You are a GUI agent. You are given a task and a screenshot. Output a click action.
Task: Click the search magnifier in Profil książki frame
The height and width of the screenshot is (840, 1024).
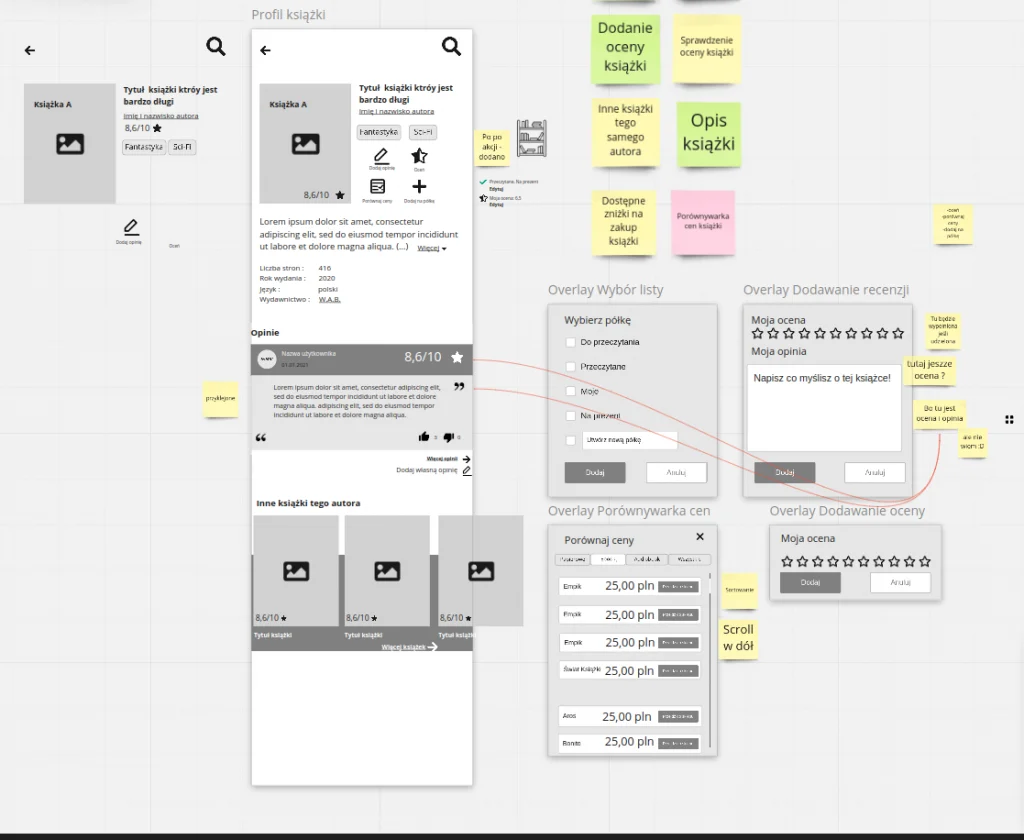pos(451,46)
